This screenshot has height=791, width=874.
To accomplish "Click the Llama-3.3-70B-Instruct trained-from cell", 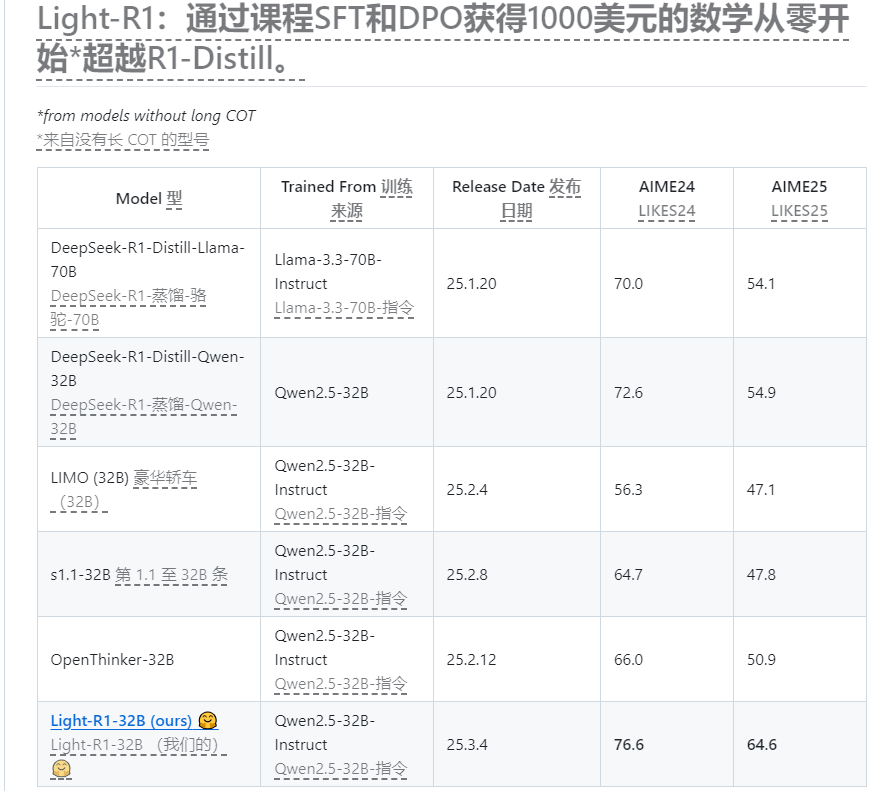I will (344, 283).
